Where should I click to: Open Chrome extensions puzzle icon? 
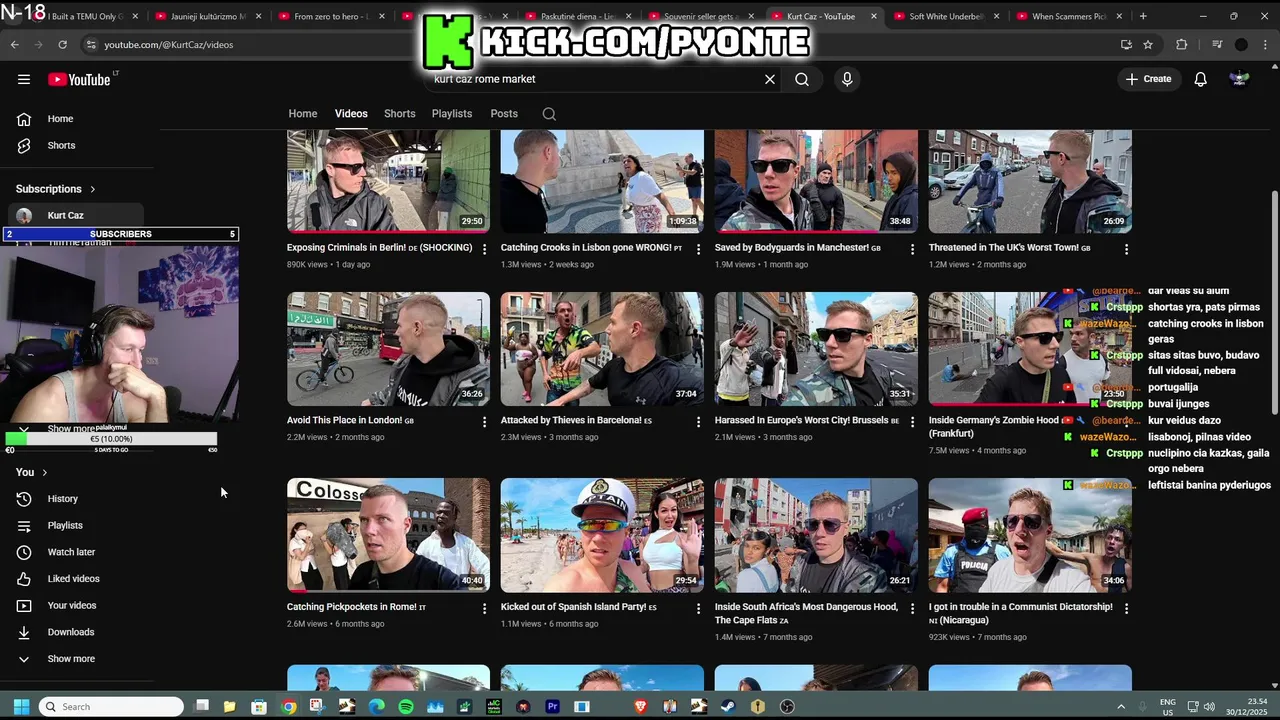[1181, 44]
